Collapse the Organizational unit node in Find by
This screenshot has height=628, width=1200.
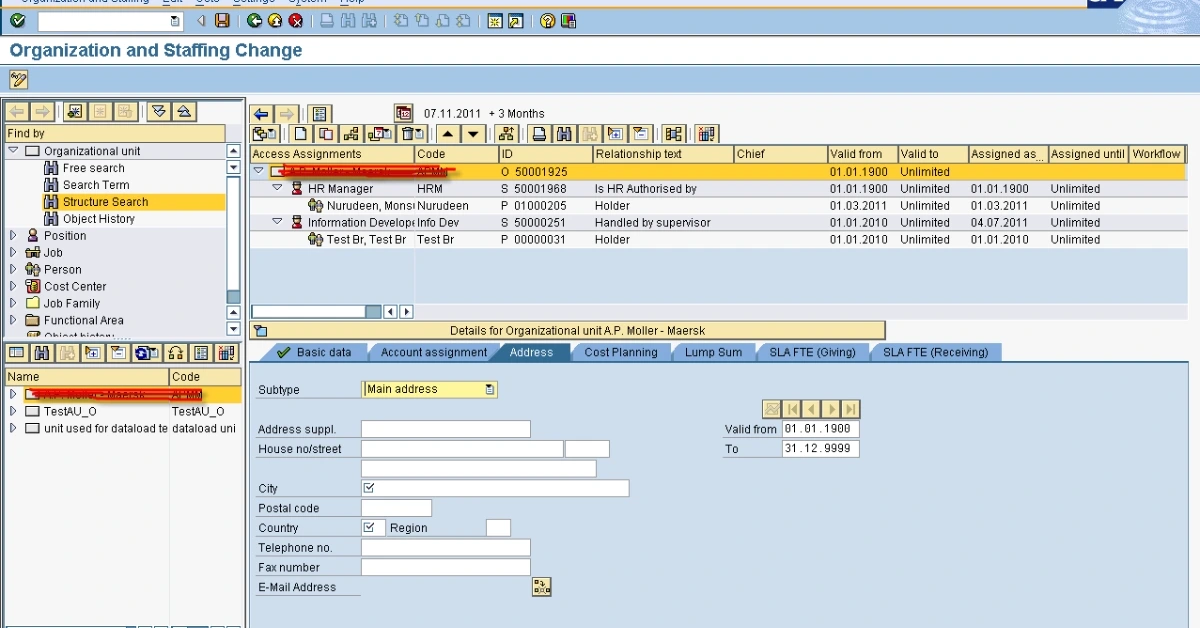click(13, 151)
